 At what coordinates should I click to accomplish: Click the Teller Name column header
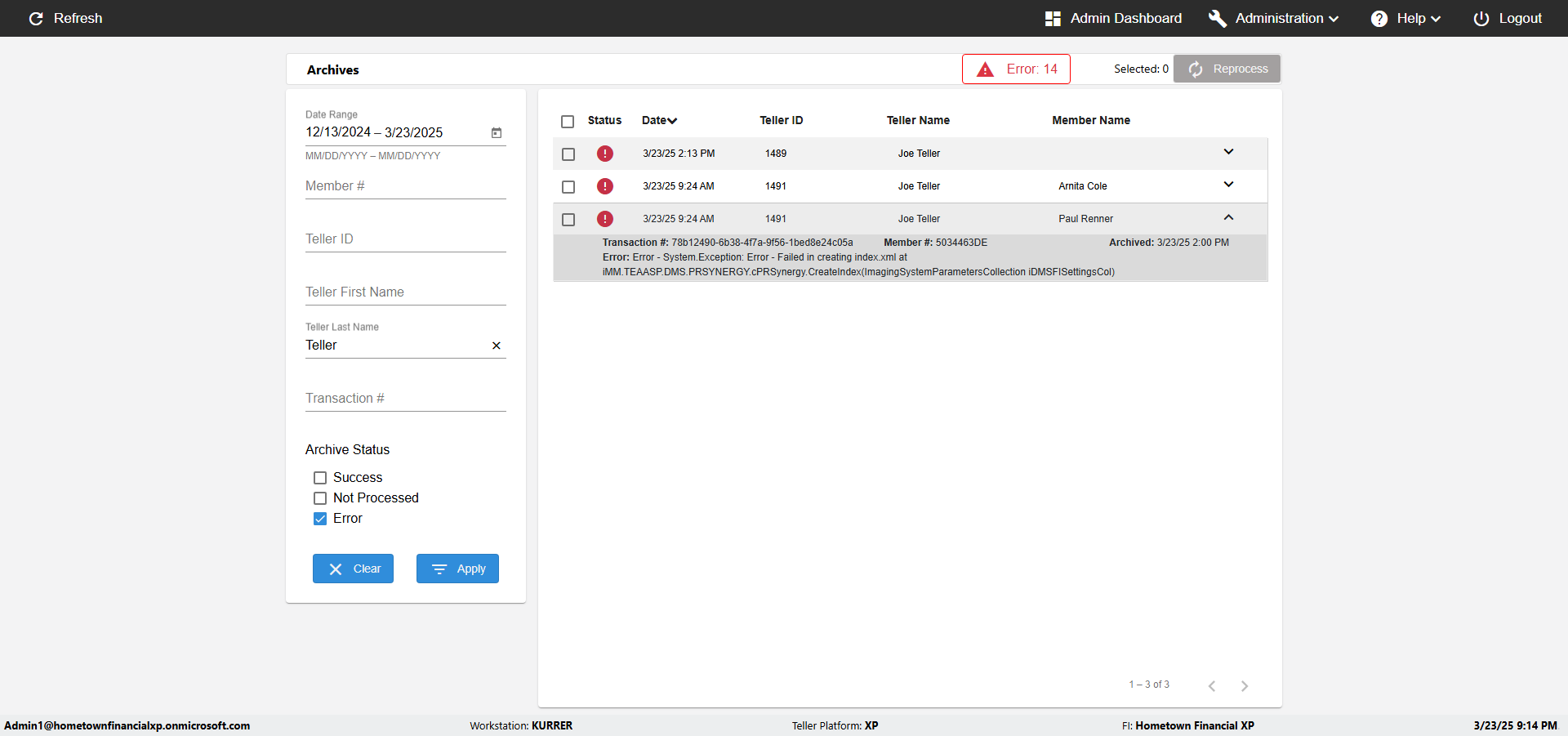918,120
